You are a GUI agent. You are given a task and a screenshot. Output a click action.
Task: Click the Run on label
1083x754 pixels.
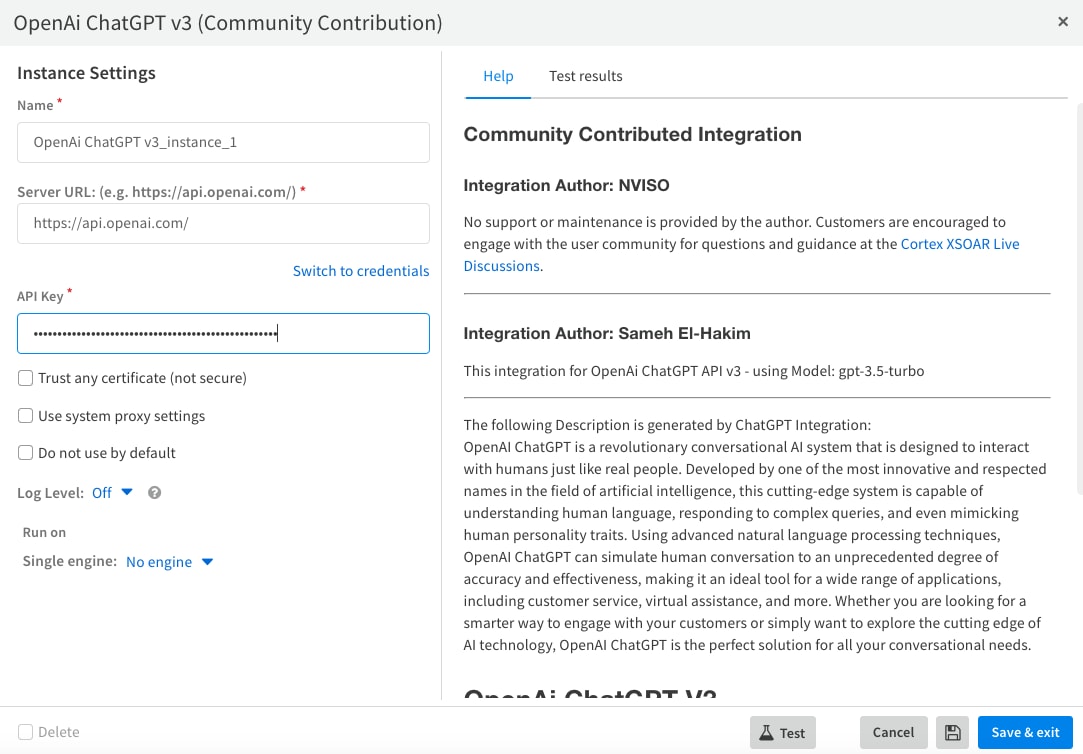[44, 532]
